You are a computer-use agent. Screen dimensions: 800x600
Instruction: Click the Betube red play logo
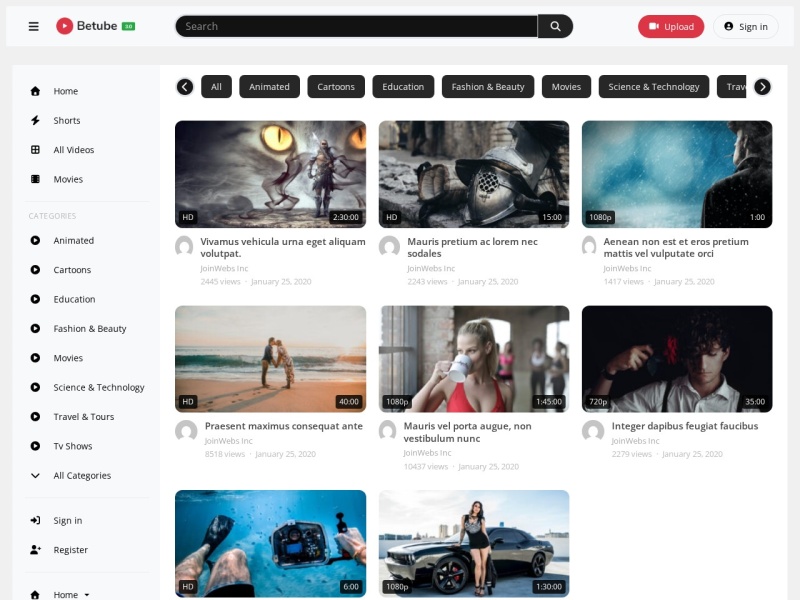tap(64, 26)
